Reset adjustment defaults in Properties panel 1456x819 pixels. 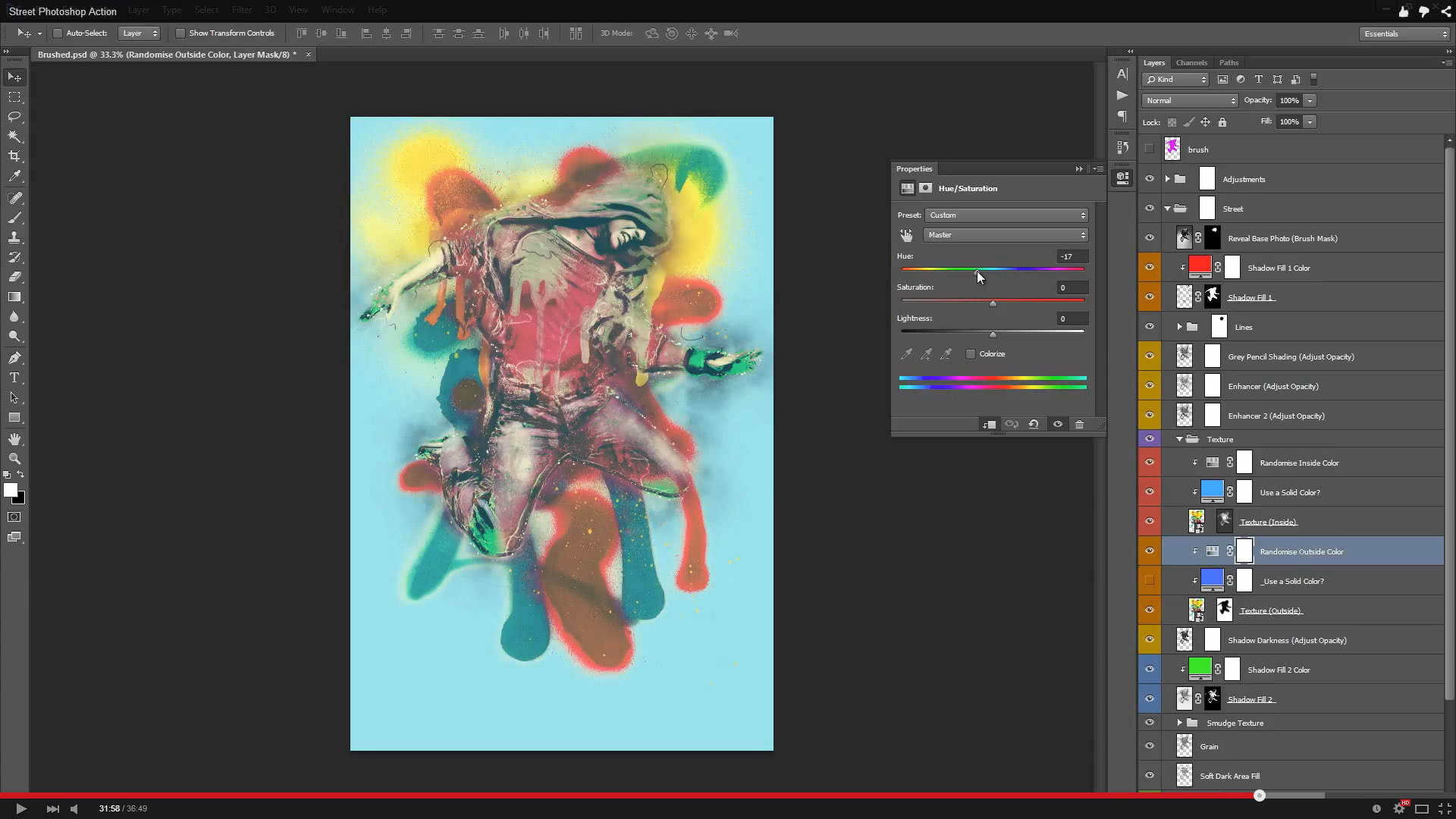tap(1034, 425)
